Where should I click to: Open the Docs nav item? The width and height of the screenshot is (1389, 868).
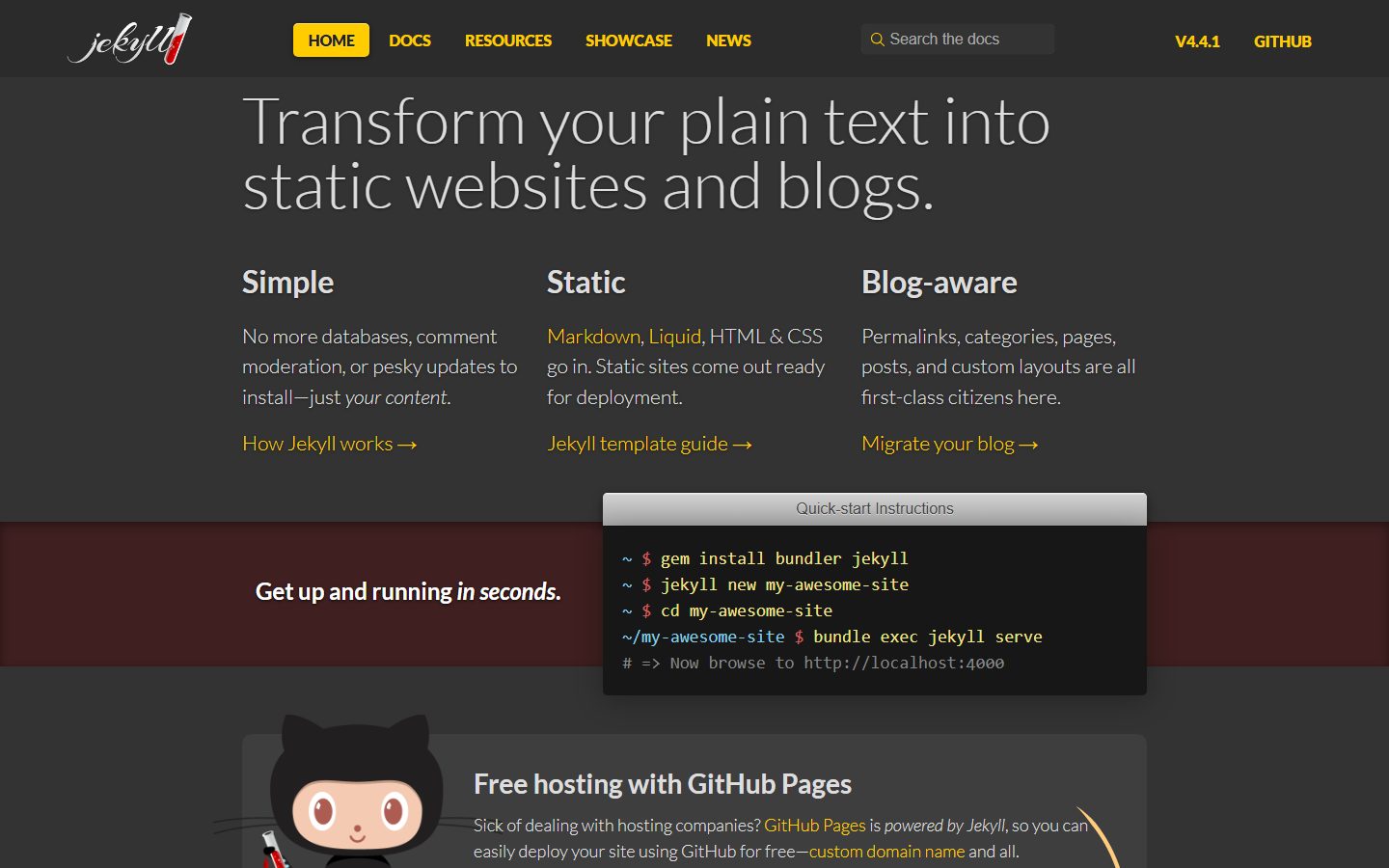coord(410,41)
